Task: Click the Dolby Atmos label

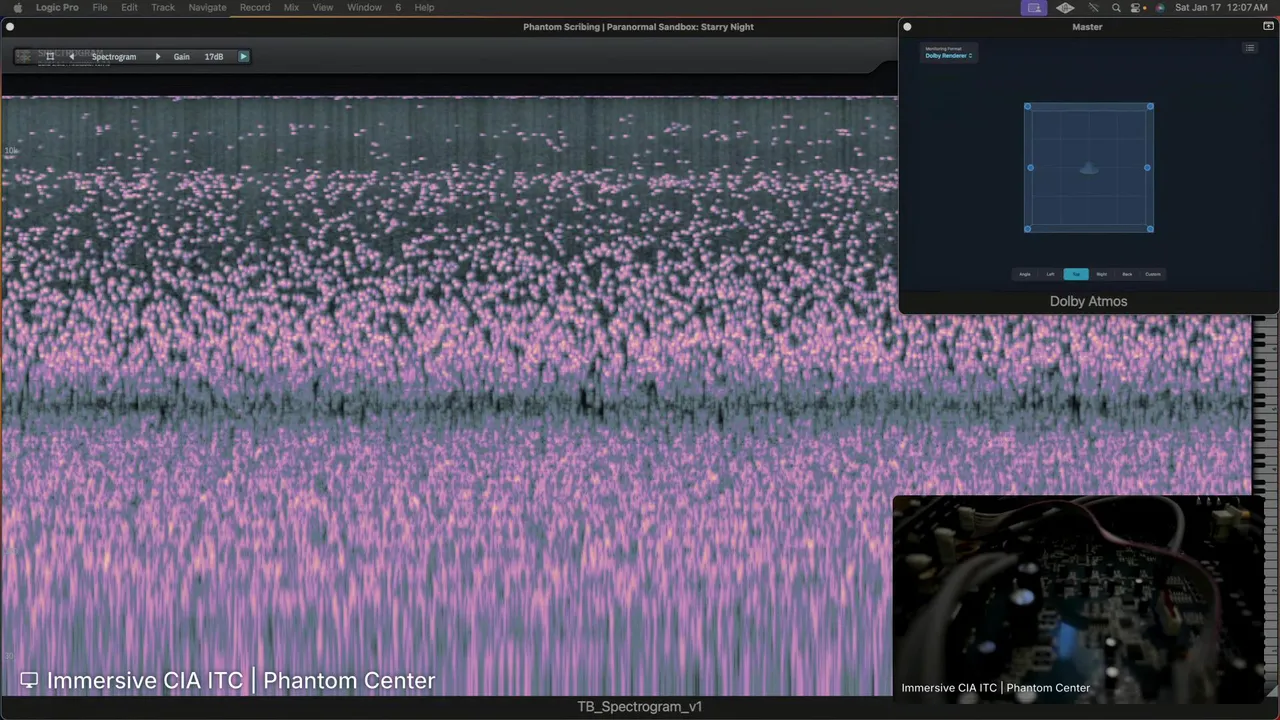Action: coord(1088,301)
